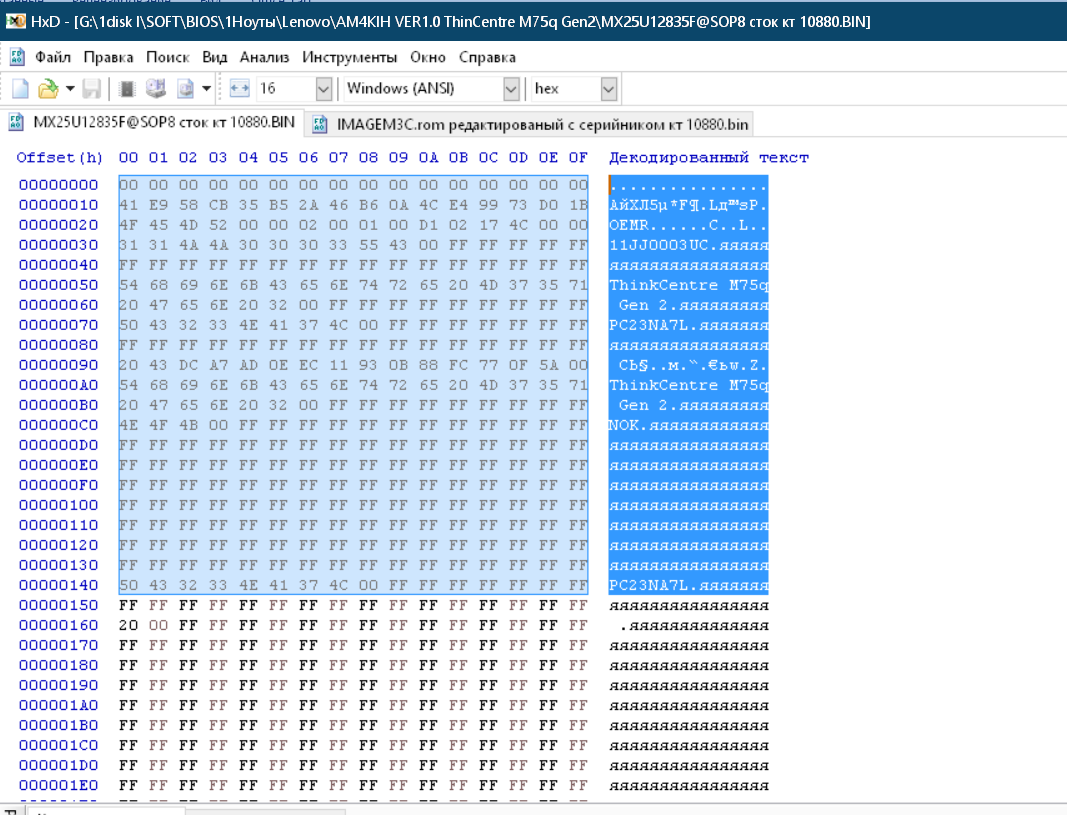
Task: Click offset 000000A0 row label
Action: [x=59, y=385]
